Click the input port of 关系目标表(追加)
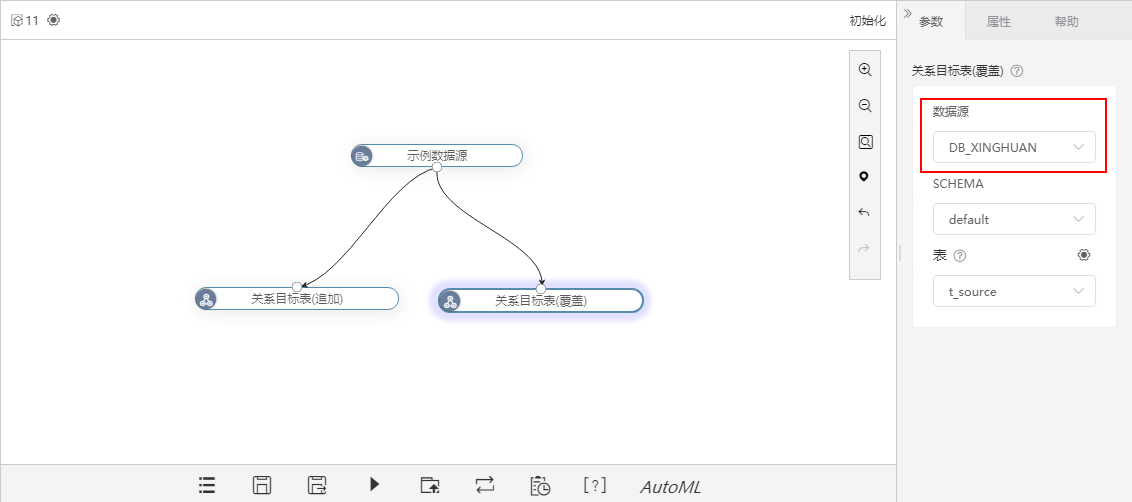This screenshot has height=502, width=1132. 297,287
